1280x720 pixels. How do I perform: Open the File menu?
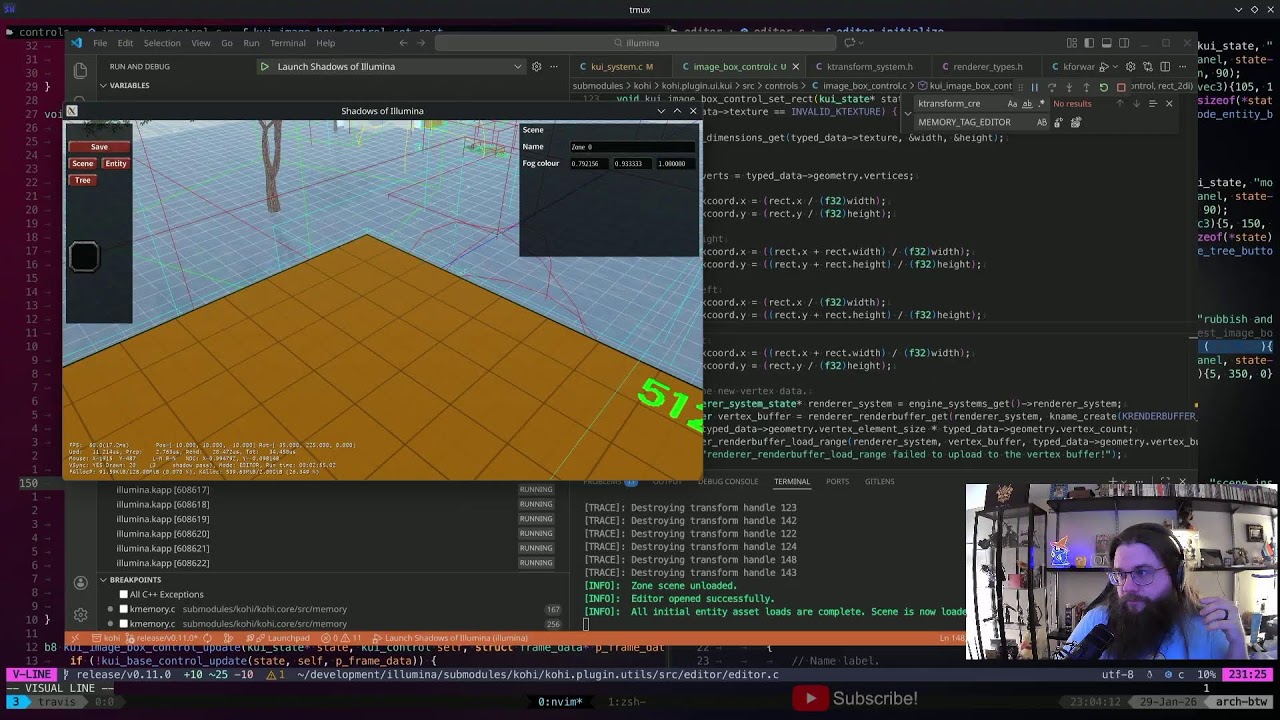click(100, 43)
